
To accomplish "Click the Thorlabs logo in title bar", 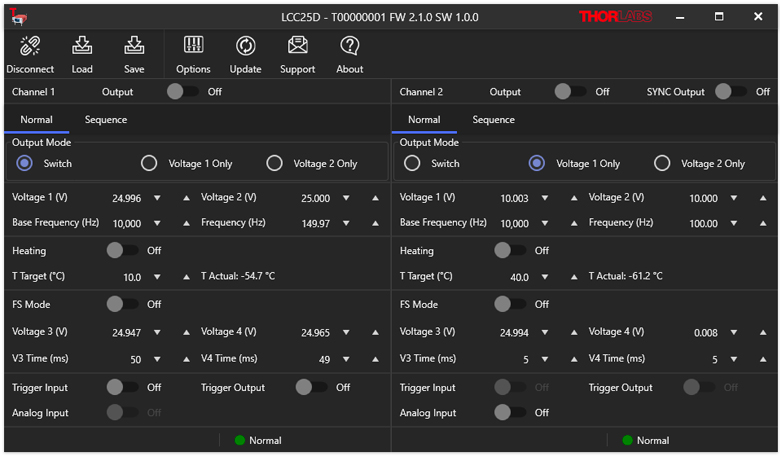I will point(614,17).
